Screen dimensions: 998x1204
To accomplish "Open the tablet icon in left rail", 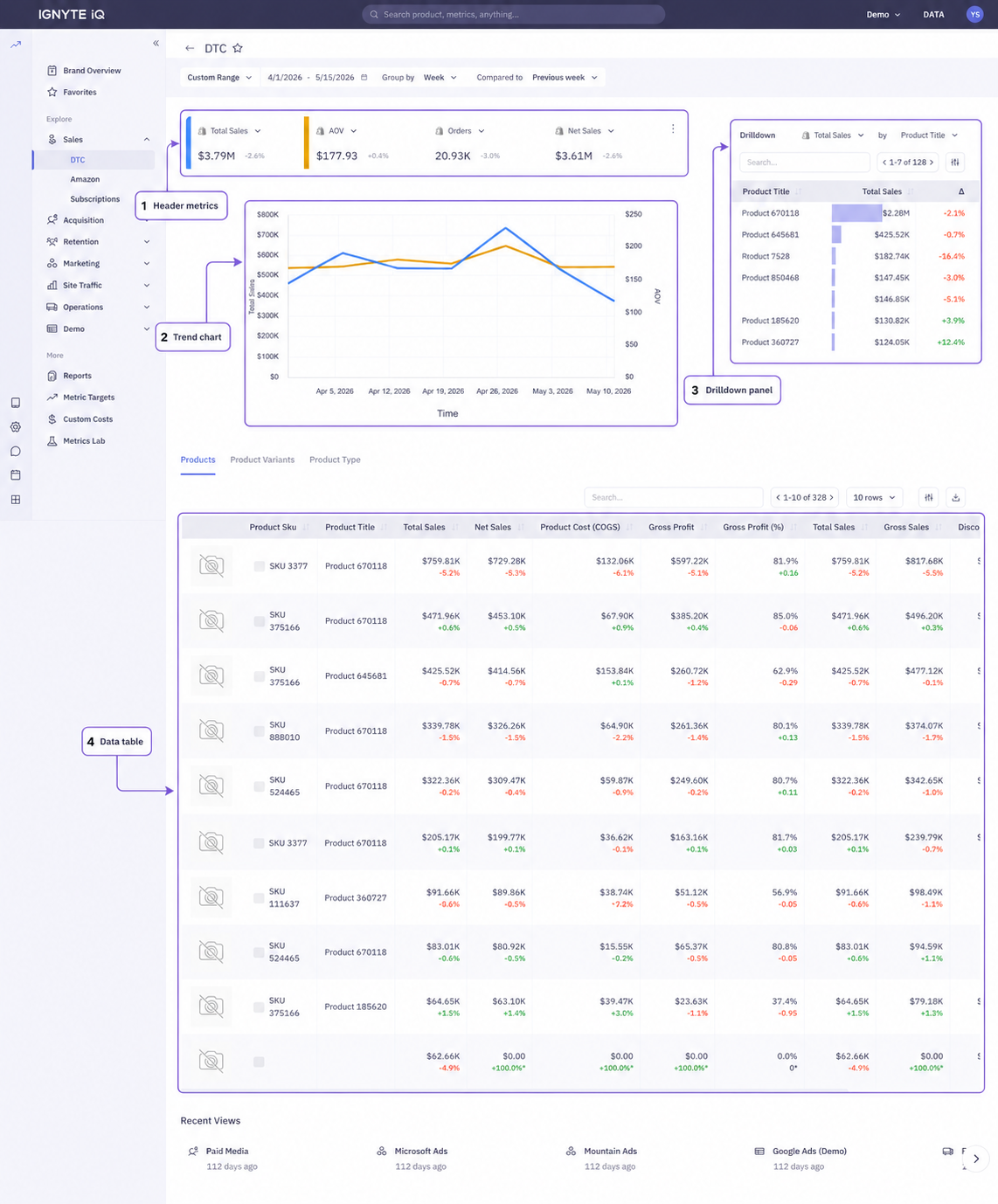I will pyautogui.click(x=16, y=403).
